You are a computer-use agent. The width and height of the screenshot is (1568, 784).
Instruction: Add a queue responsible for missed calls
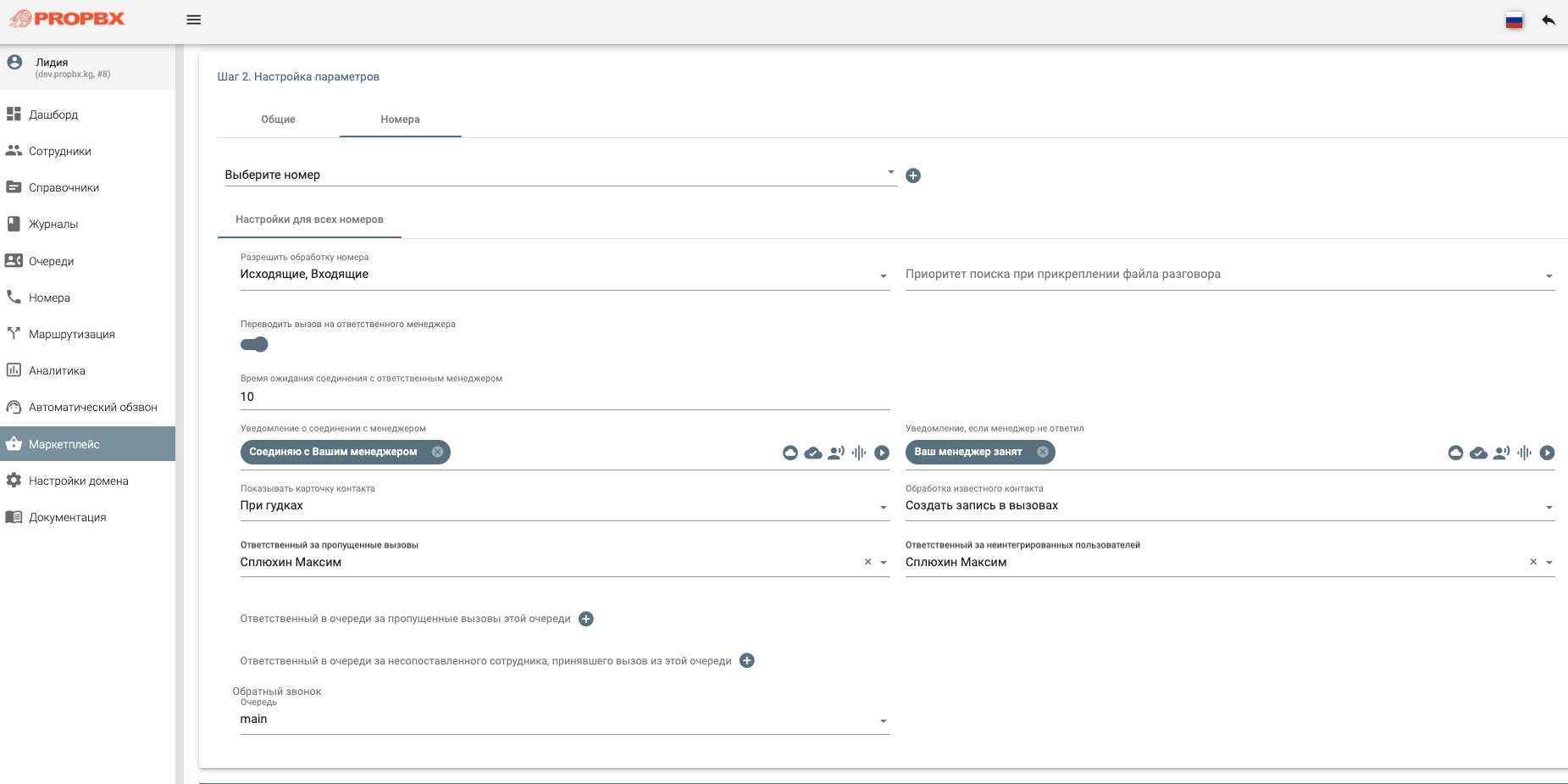pos(586,619)
